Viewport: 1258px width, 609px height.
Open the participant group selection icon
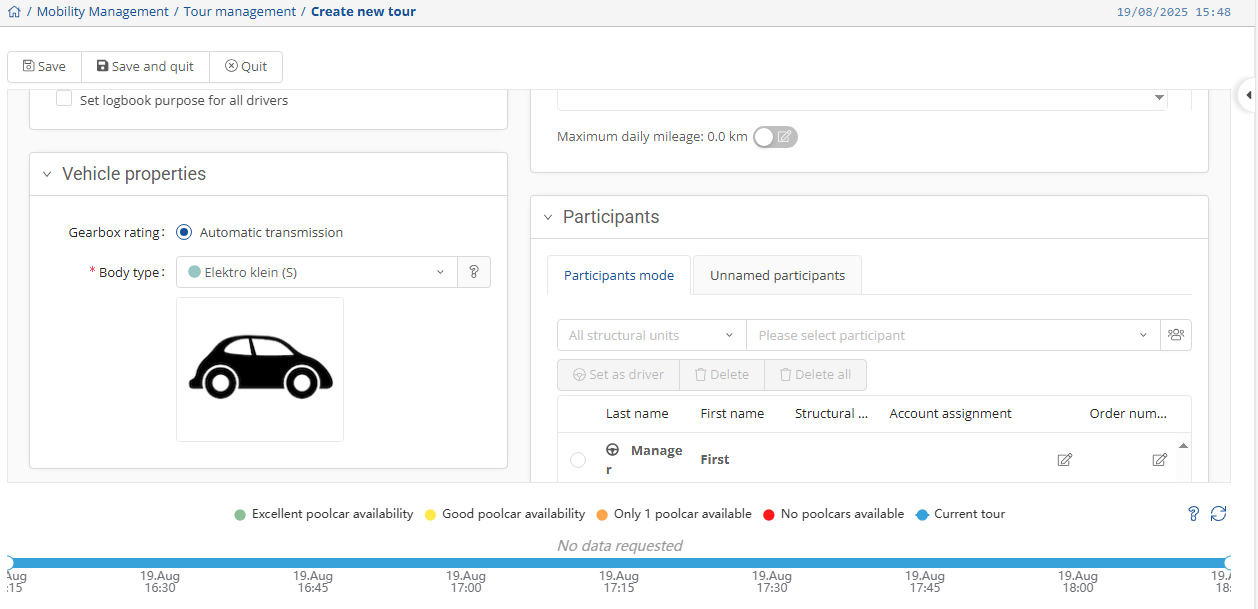point(1175,335)
